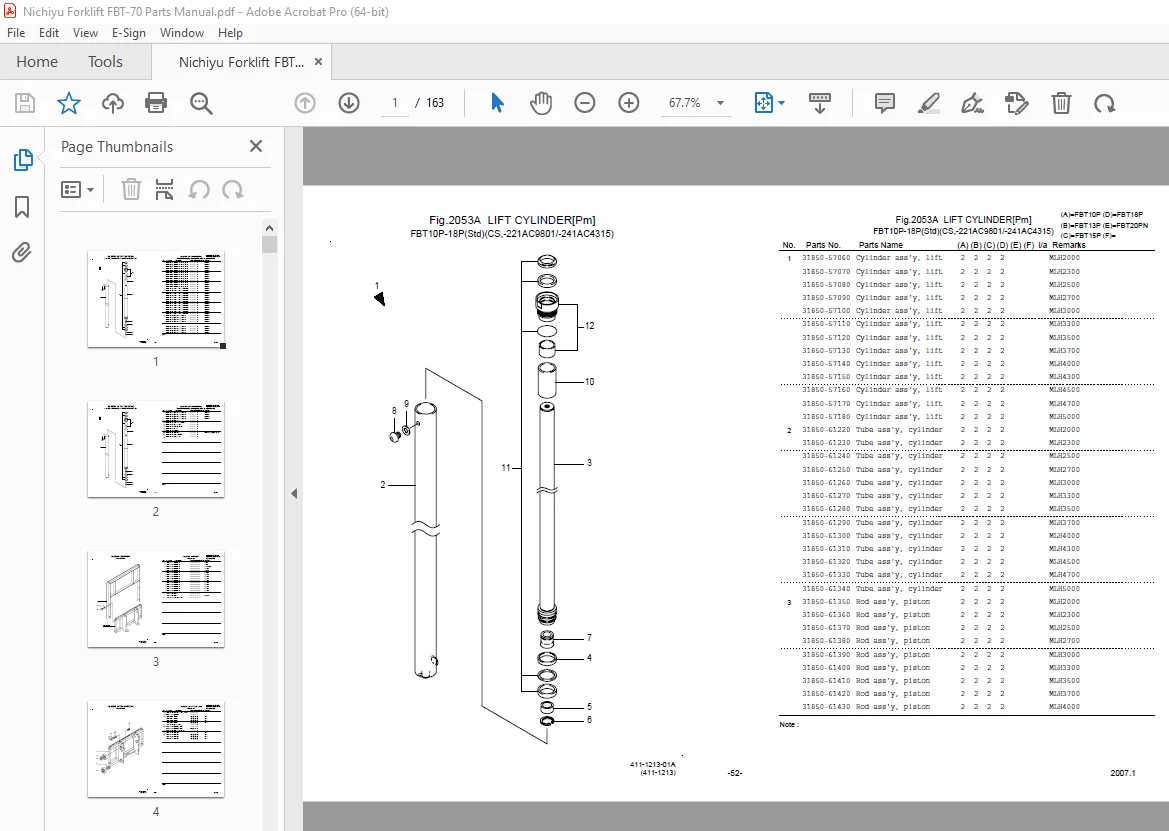Go to previous page arrow
Viewport: 1169px width, 831px height.
tap(305, 103)
